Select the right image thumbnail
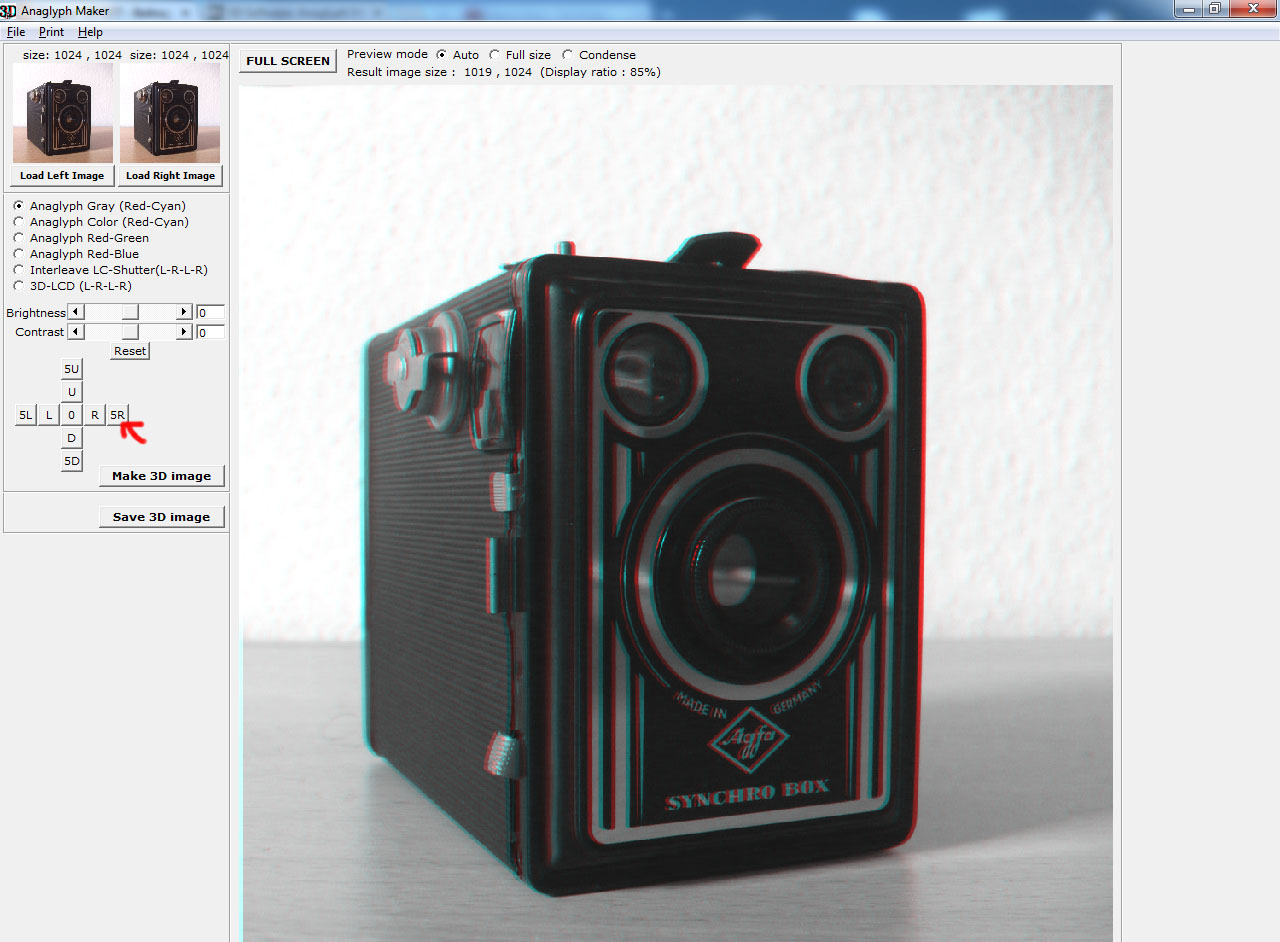 [170, 113]
